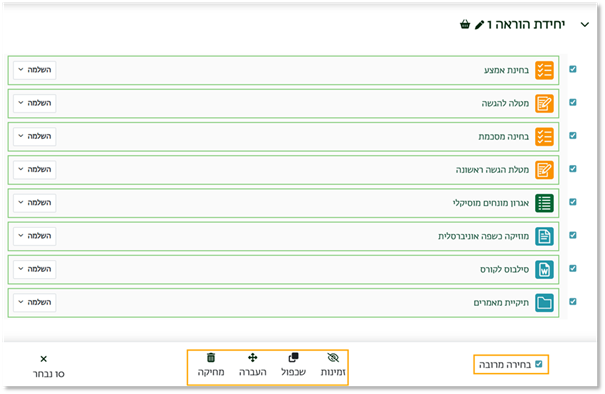Uncheck the אגרון מונחים מוסיקלי checkbox
Image resolution: width=605 pixels, height=394 pixels.
[573, 202]
